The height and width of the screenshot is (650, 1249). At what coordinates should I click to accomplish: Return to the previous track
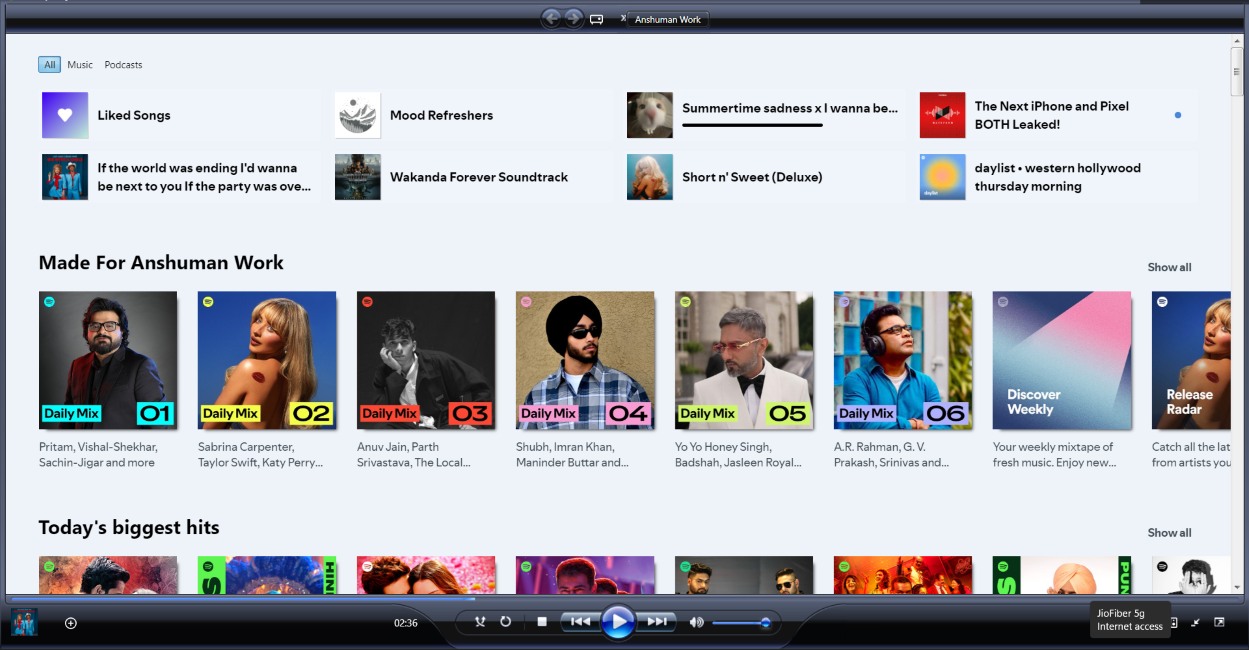[580, 621]
